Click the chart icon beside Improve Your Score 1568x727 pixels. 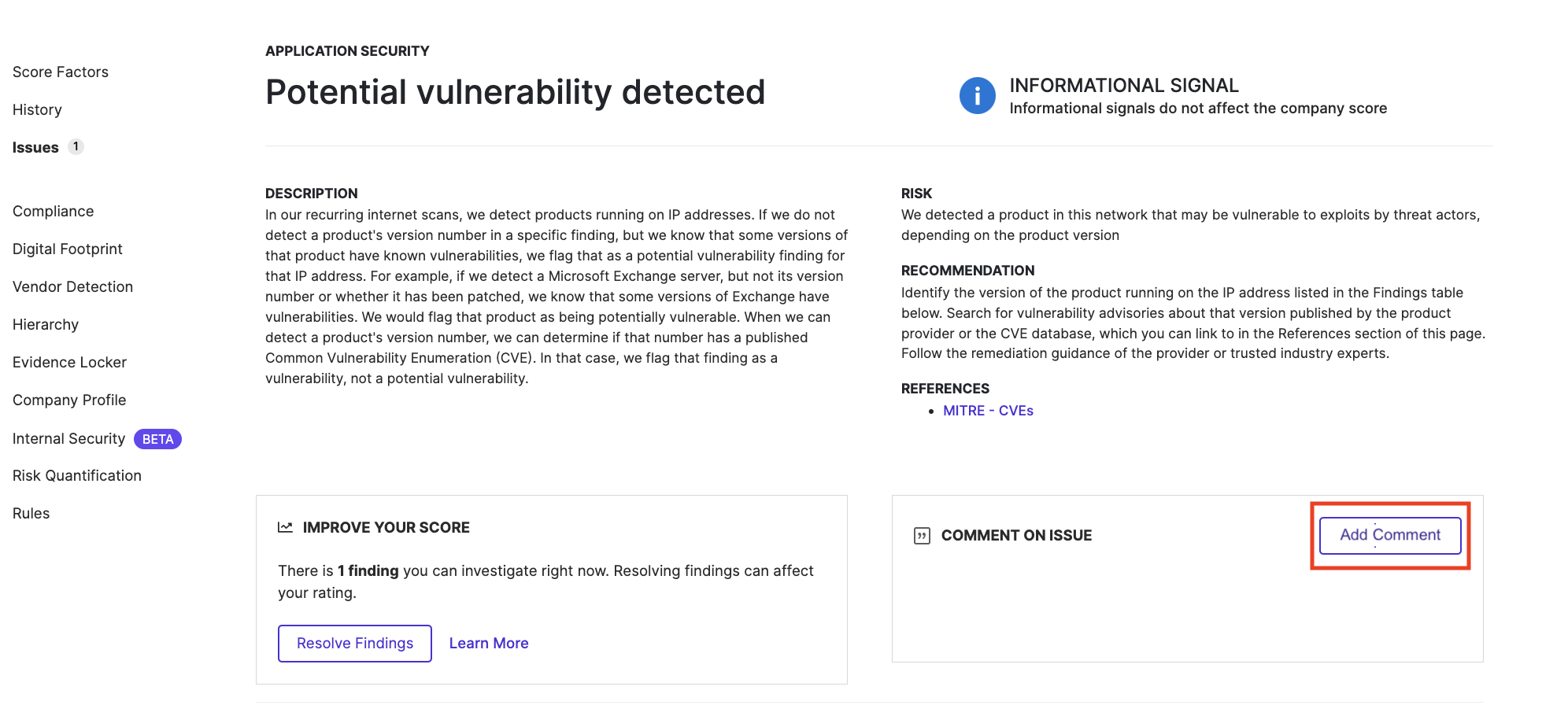point(285,527)
